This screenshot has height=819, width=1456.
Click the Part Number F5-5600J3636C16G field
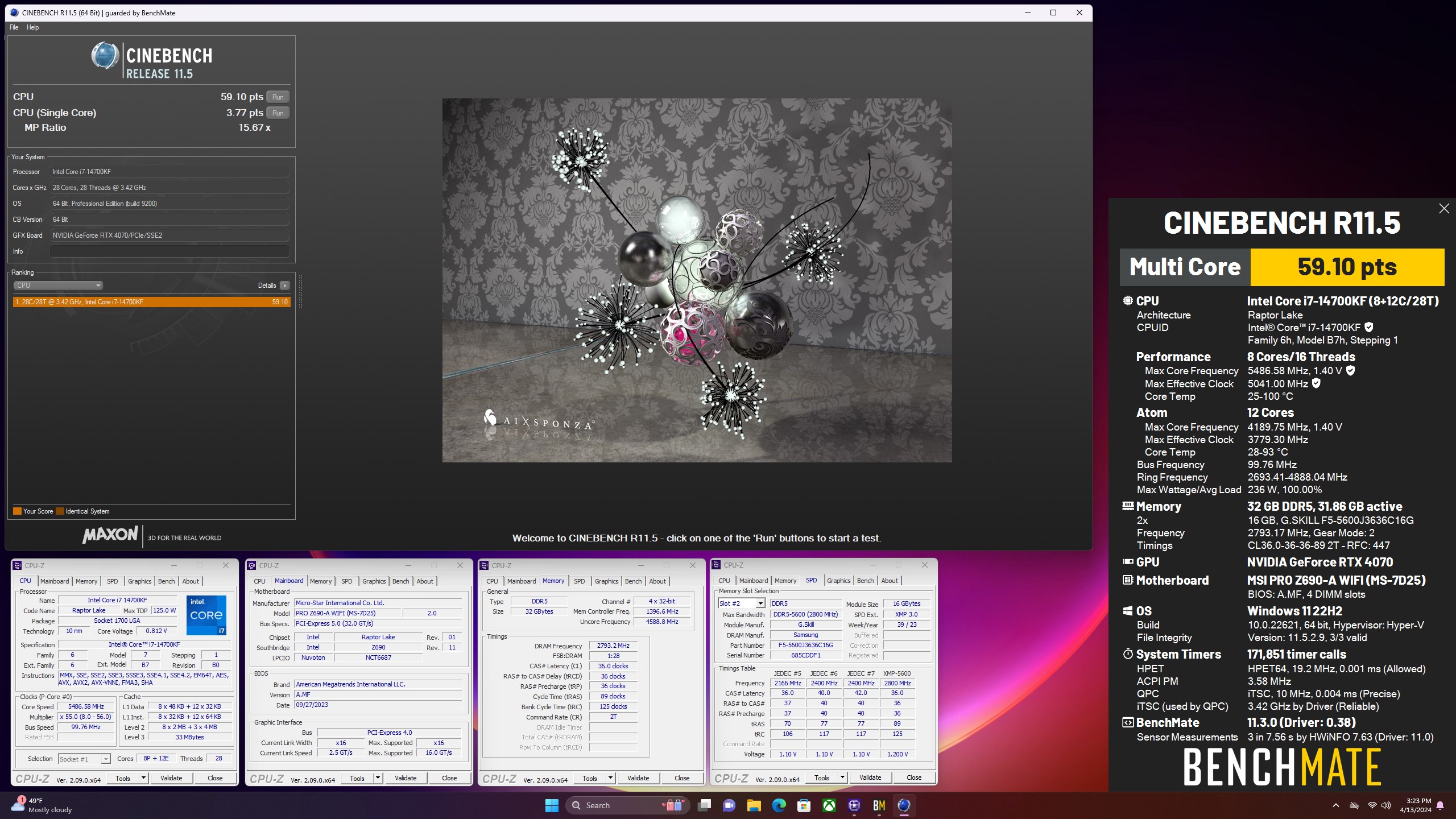tap(805, 645)
